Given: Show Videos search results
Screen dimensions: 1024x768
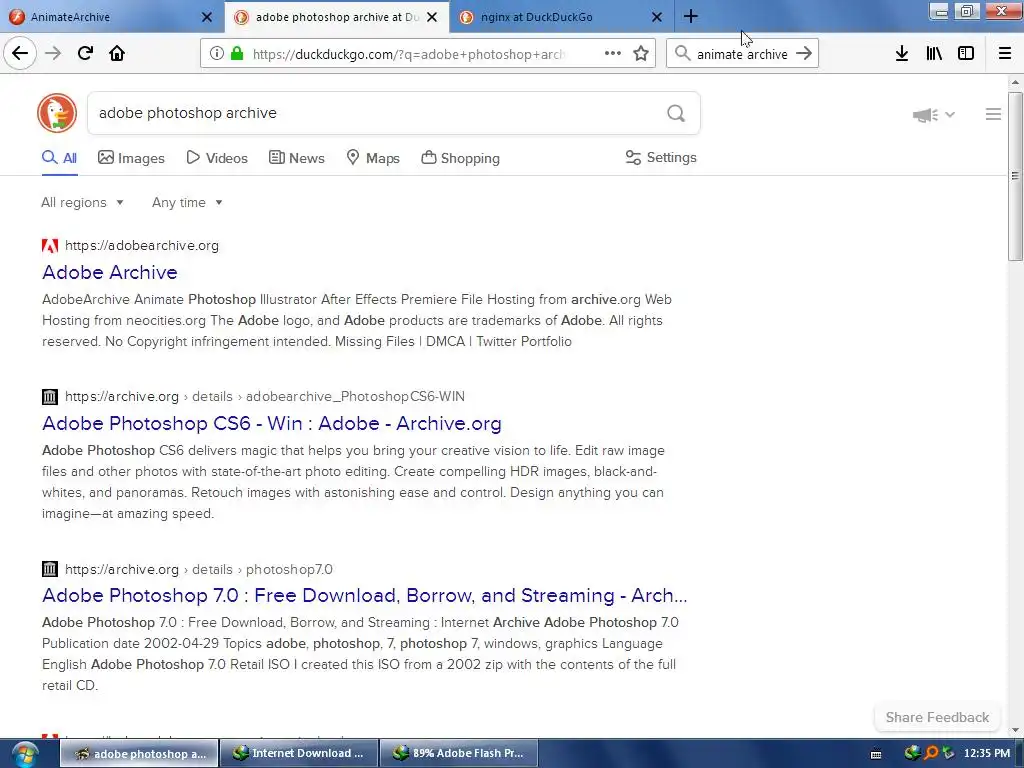Looking at the screenshot, I should (217, 158).
